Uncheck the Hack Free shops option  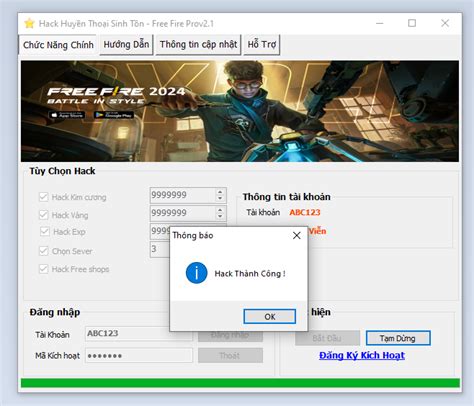tap(43, 269)
